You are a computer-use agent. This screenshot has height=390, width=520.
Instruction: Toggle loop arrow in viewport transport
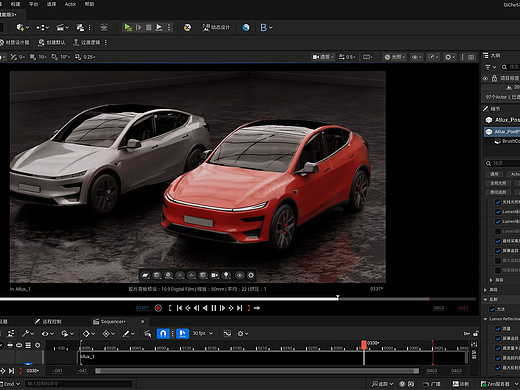pyautogui.click(x=257, y=308)
